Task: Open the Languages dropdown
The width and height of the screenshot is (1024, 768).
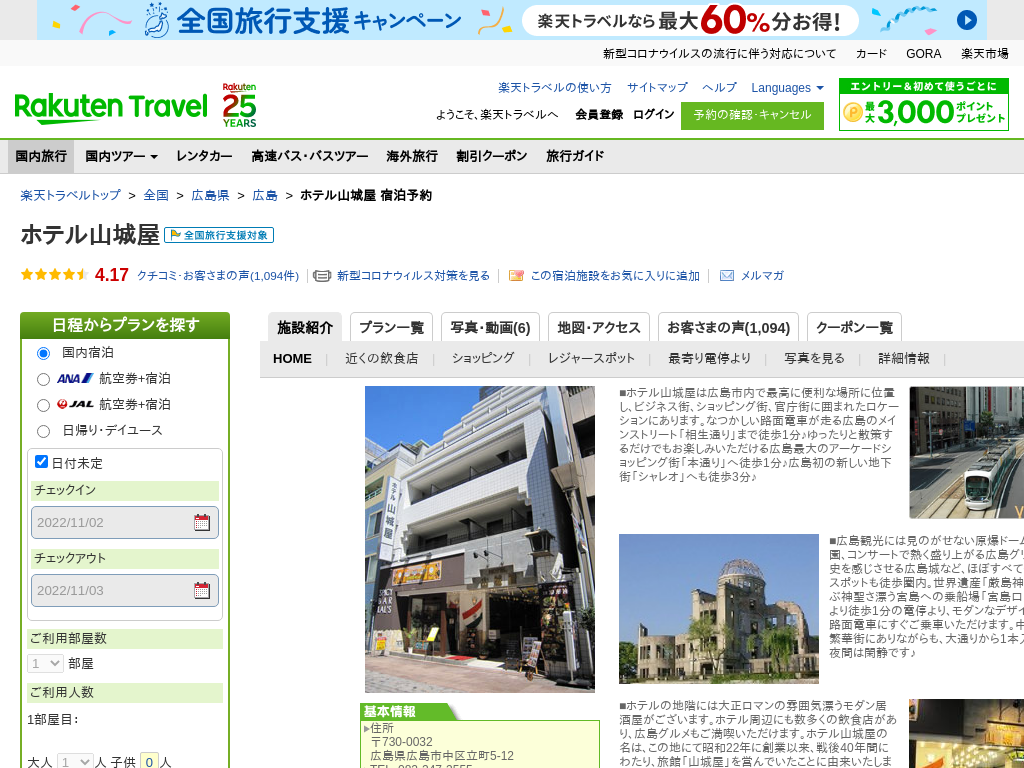Action: pyautogui.click(x=787, y=88)
